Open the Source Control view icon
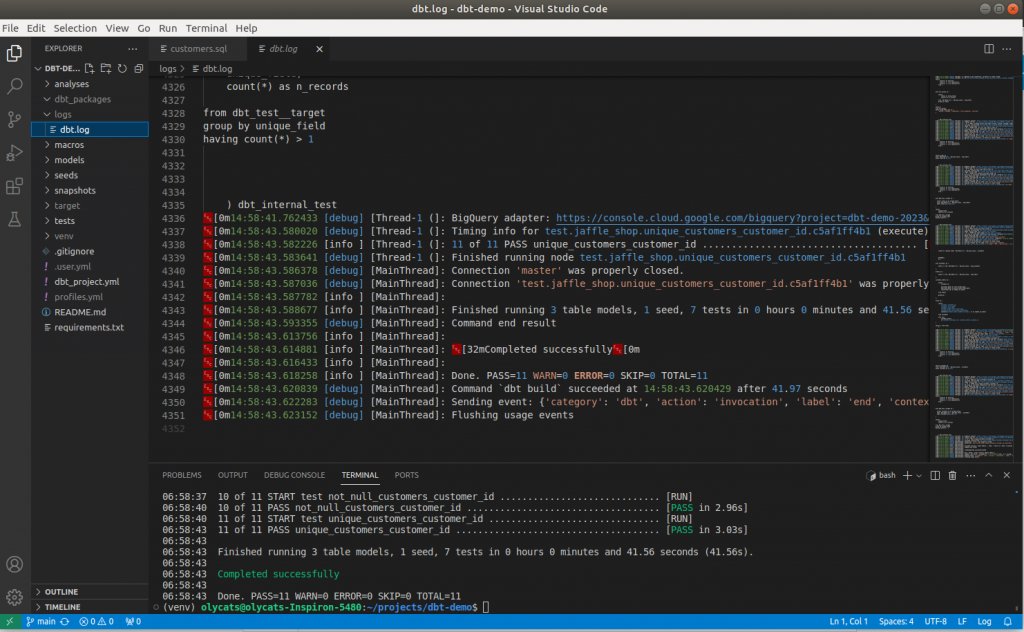Screen dimensions: 1024x632 pyautogui.click(x=14, y=119)
